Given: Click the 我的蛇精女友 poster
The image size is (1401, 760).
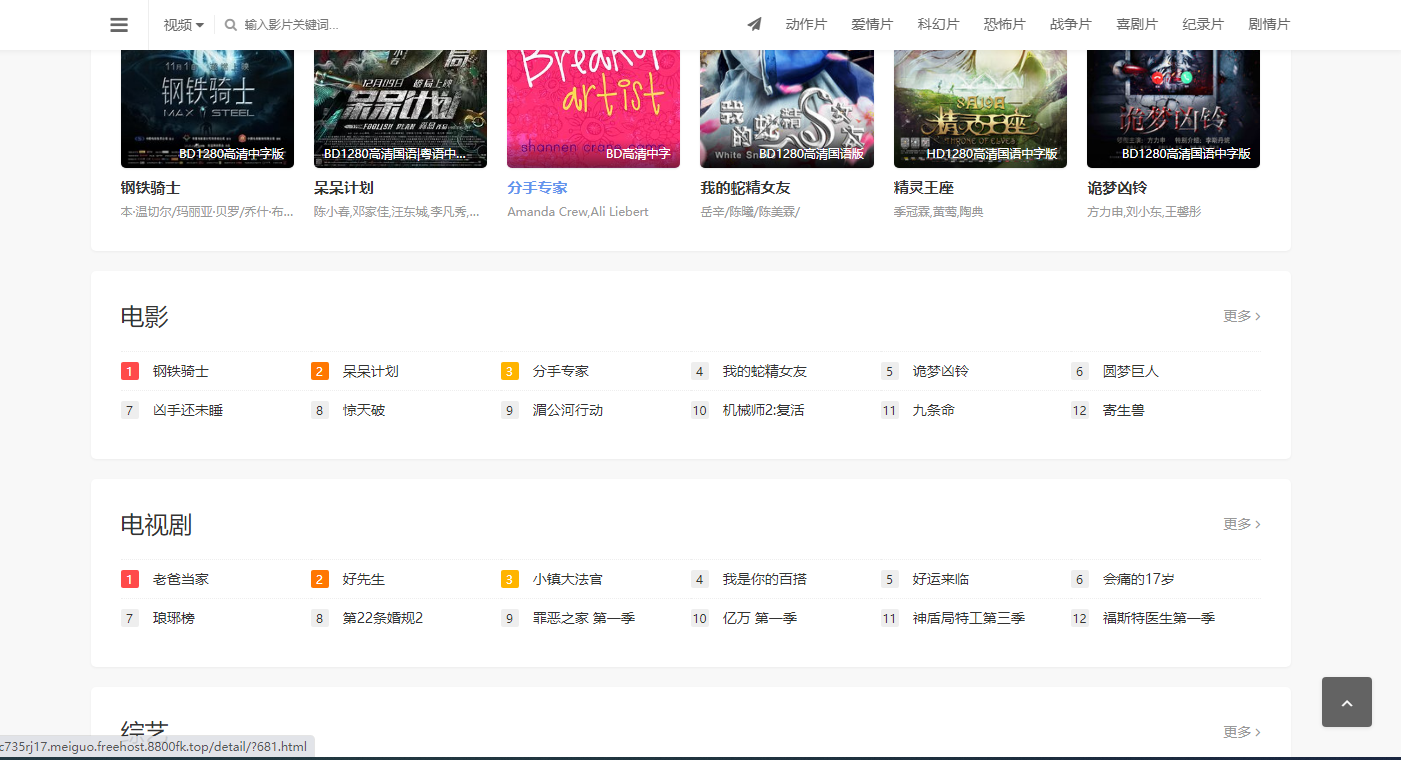Looking at the screenshot, I should 787,108.
